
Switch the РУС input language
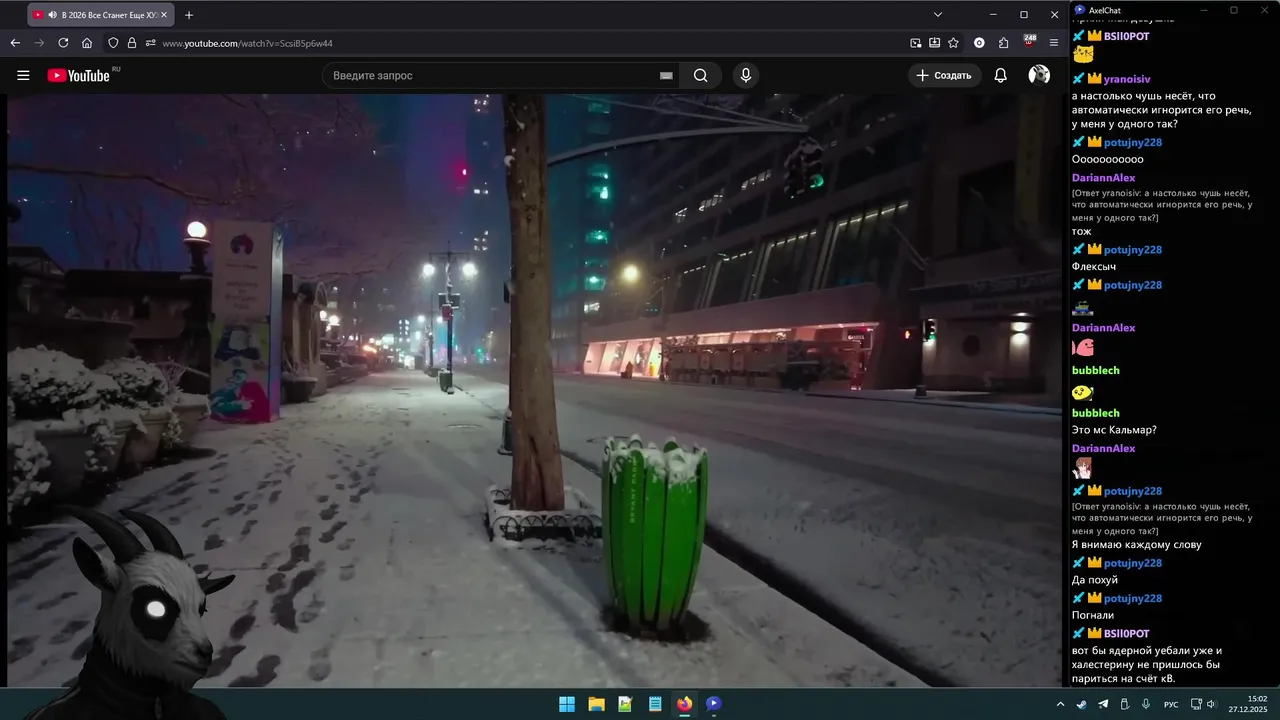pyautogui.click(x=1171, y=705)
